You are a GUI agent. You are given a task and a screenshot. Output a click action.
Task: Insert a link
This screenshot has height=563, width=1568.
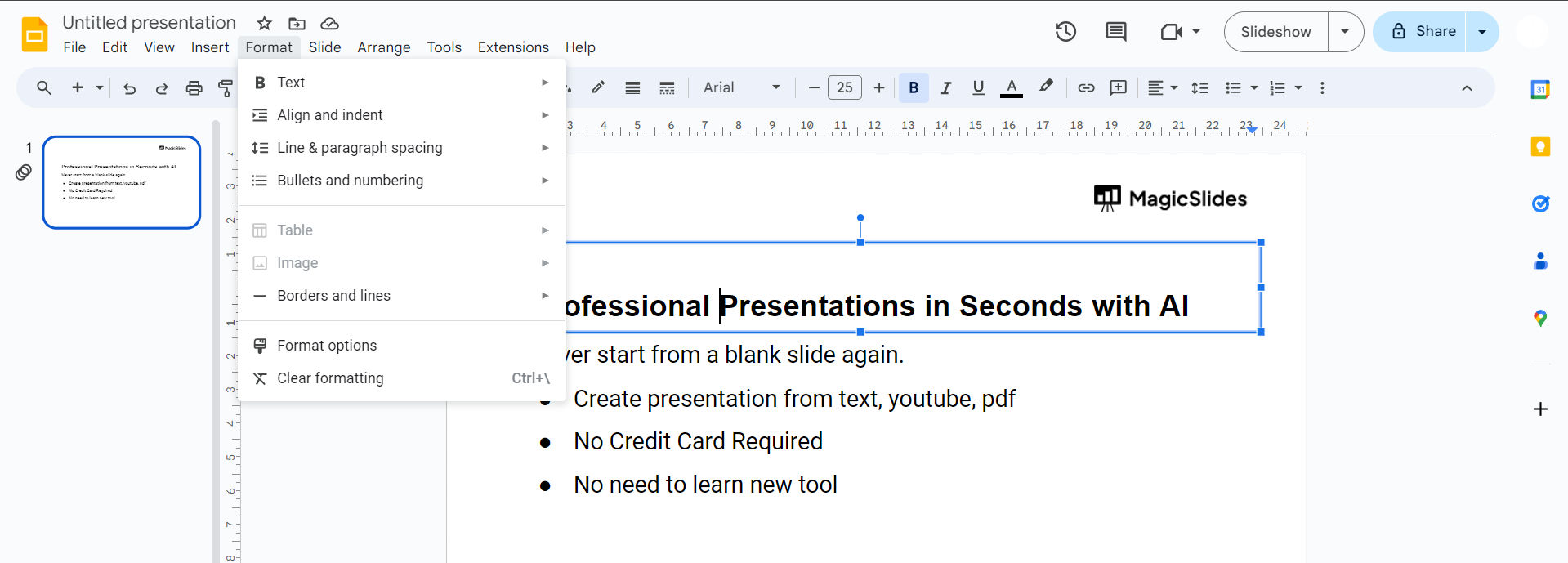click(x=1086, y=87)
